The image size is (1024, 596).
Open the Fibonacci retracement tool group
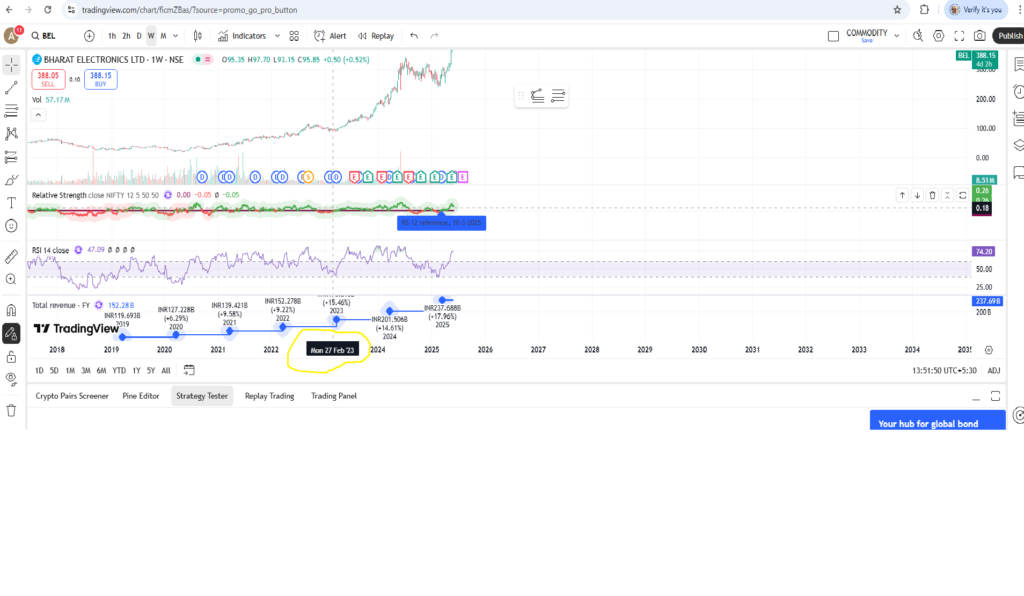click(x=11, y=111)
